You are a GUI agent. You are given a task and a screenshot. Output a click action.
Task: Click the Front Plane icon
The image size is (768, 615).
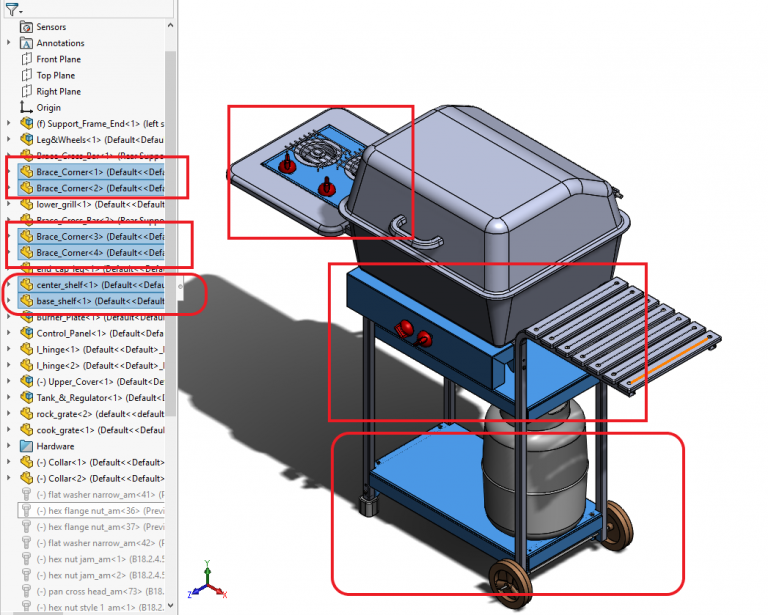click(x=27, y=59)
